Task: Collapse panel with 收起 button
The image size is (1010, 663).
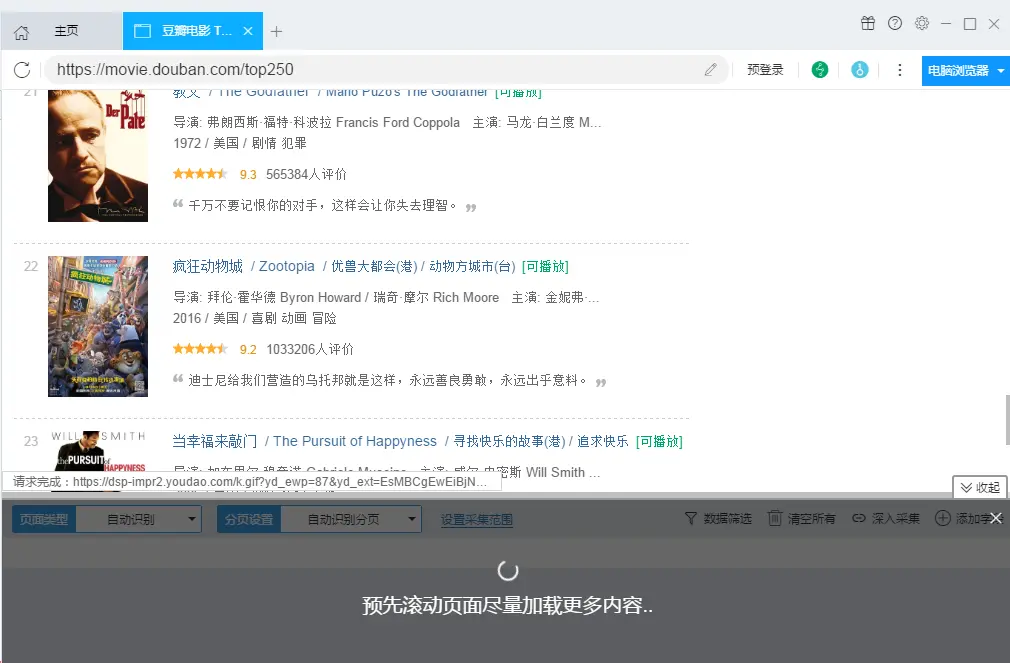Action: click(x=980, y=487)
